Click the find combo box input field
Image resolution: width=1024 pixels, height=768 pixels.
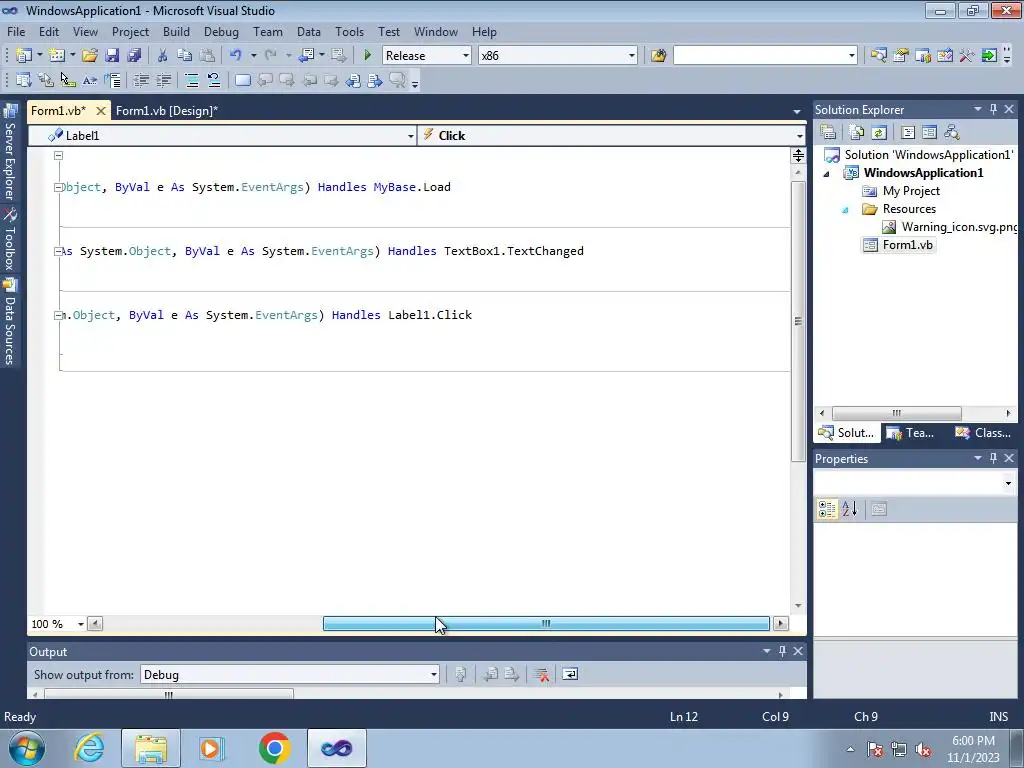[x=760, y=56]
